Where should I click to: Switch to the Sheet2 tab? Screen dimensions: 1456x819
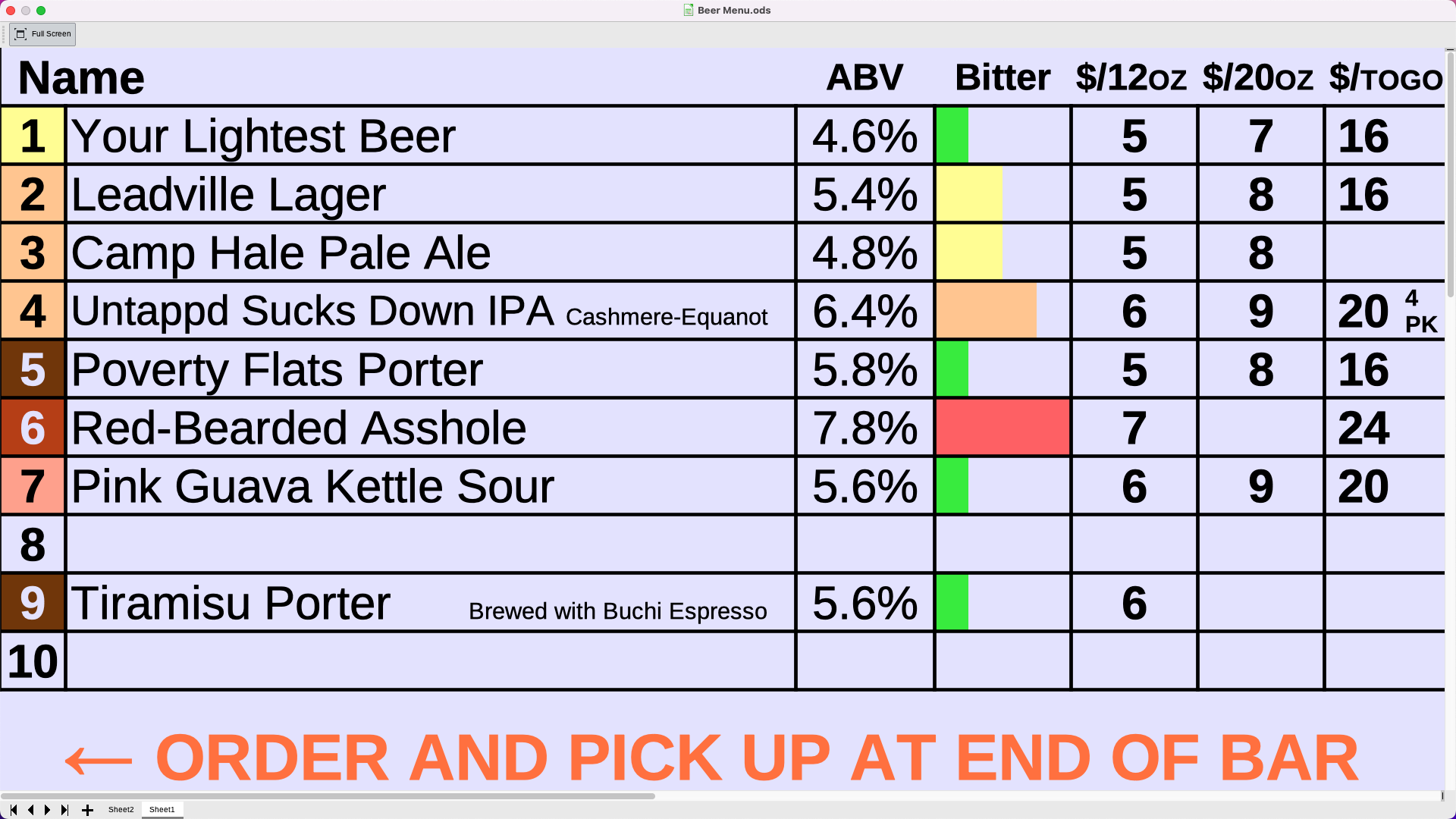click(121, 810)
